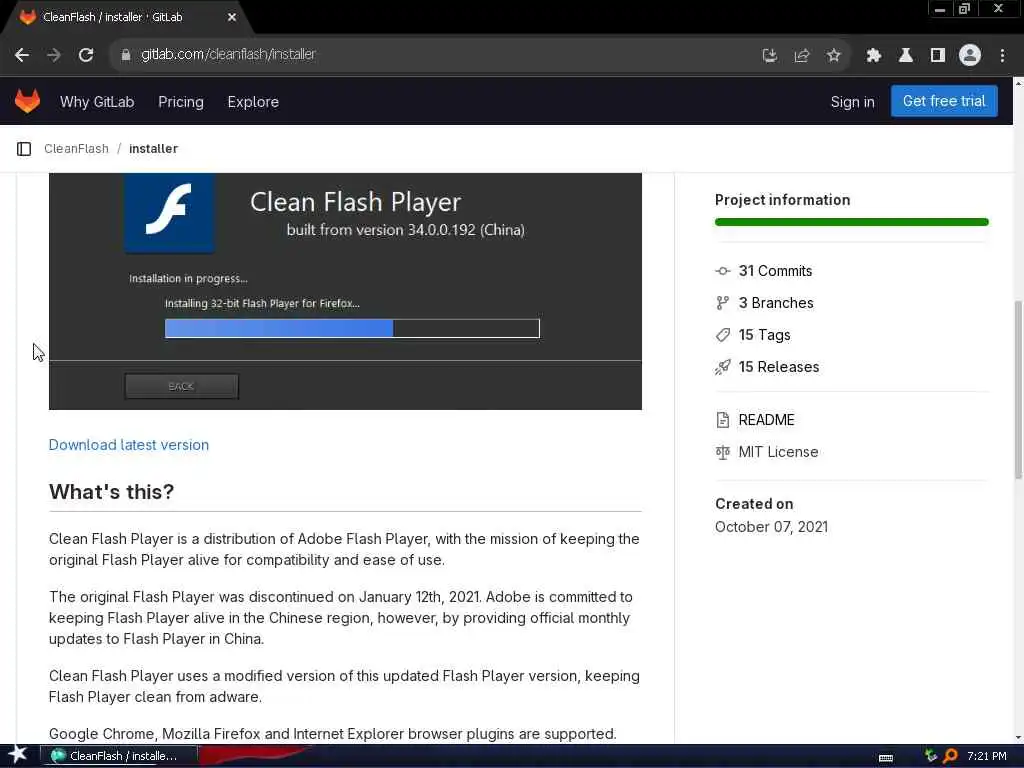Toggle the GitLab sidebar panel icon
The image size is (1024, 768).
tap(24, 149)
